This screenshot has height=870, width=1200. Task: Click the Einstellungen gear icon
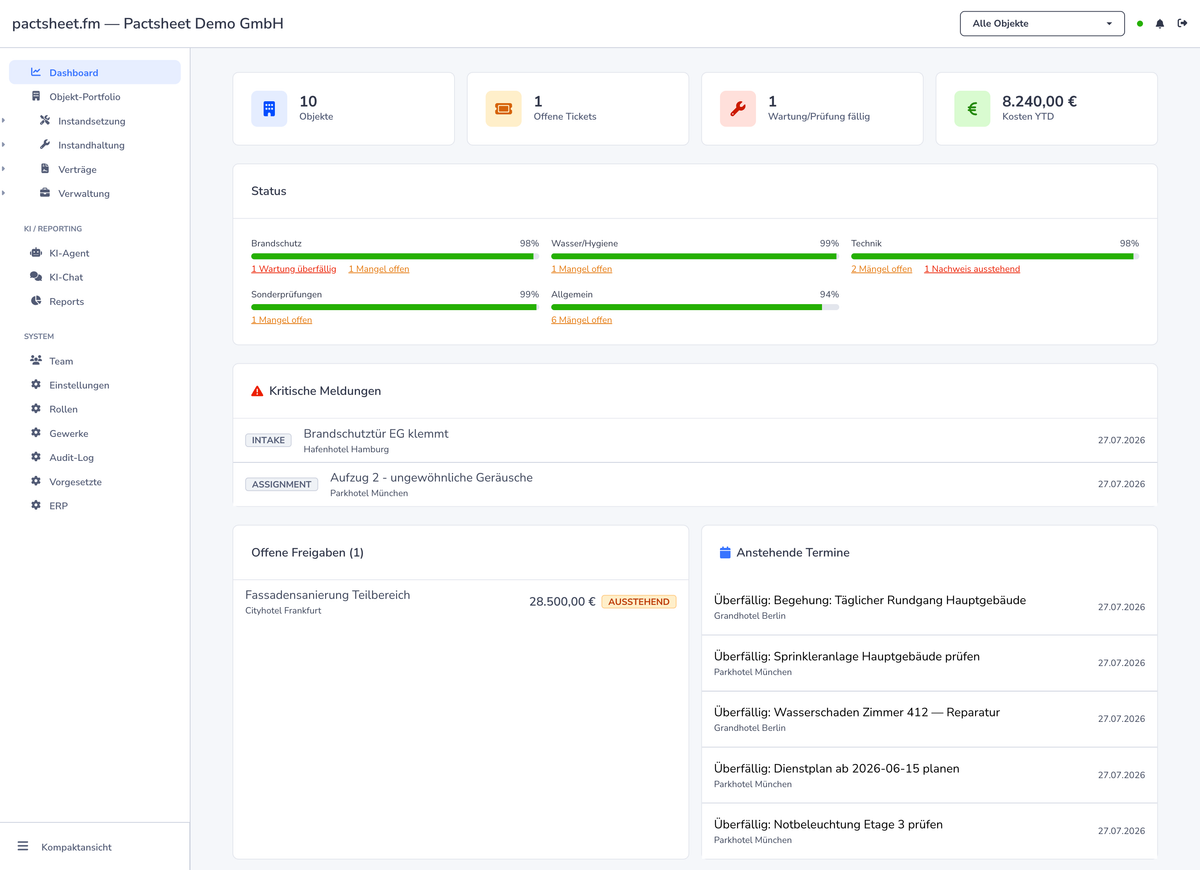coord(36,385)
